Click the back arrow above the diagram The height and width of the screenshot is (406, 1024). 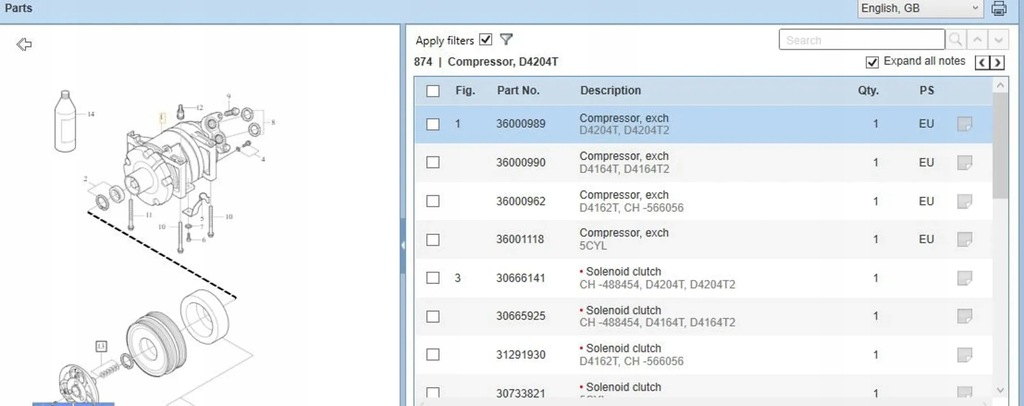pos(25,44)
